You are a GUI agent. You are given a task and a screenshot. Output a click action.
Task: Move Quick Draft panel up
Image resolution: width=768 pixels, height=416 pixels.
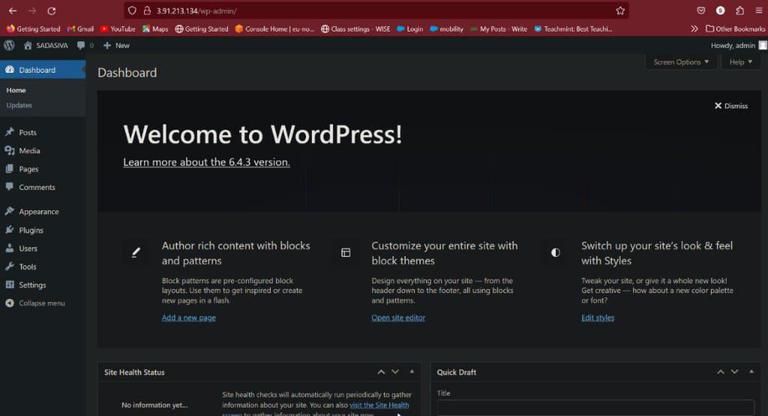tap(720, 372)
